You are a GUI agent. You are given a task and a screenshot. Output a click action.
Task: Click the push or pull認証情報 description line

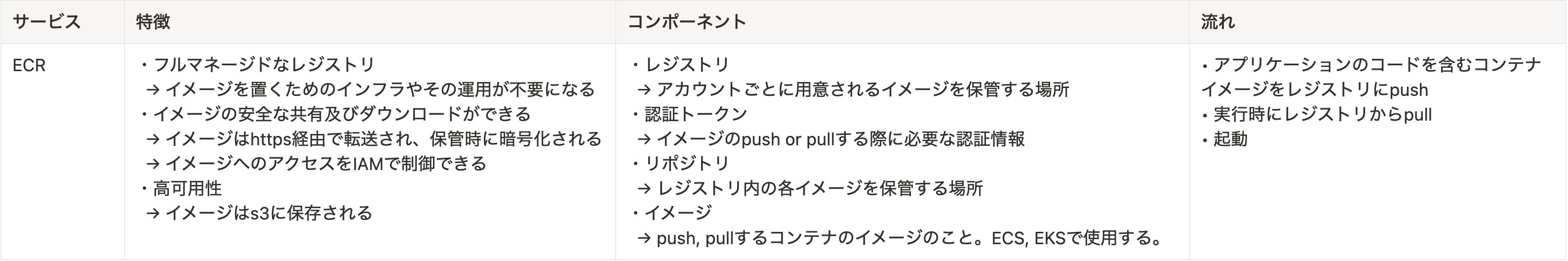(831, 139)
